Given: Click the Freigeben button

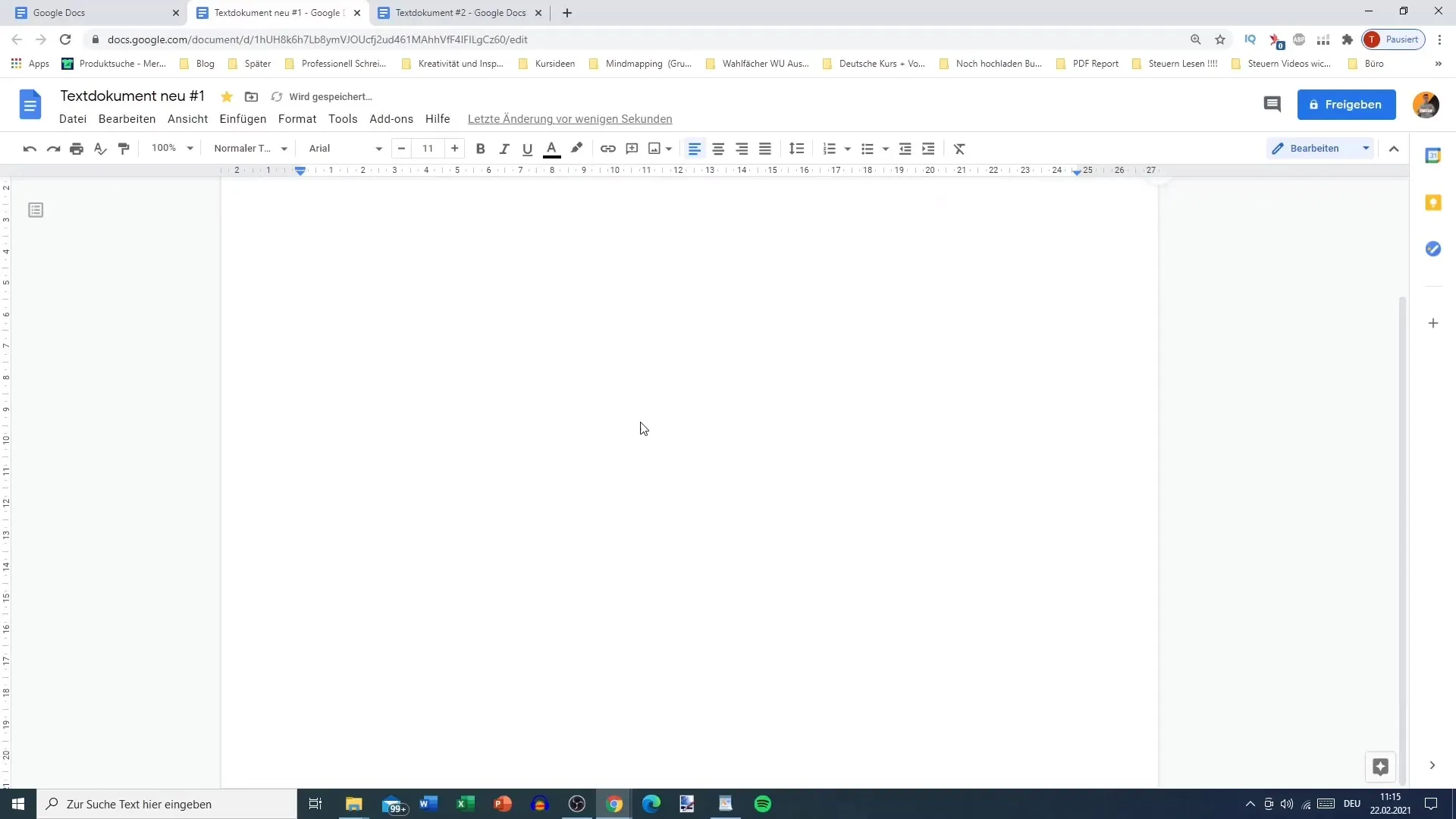Looking at the screenshot, I should coord(1347,104).
